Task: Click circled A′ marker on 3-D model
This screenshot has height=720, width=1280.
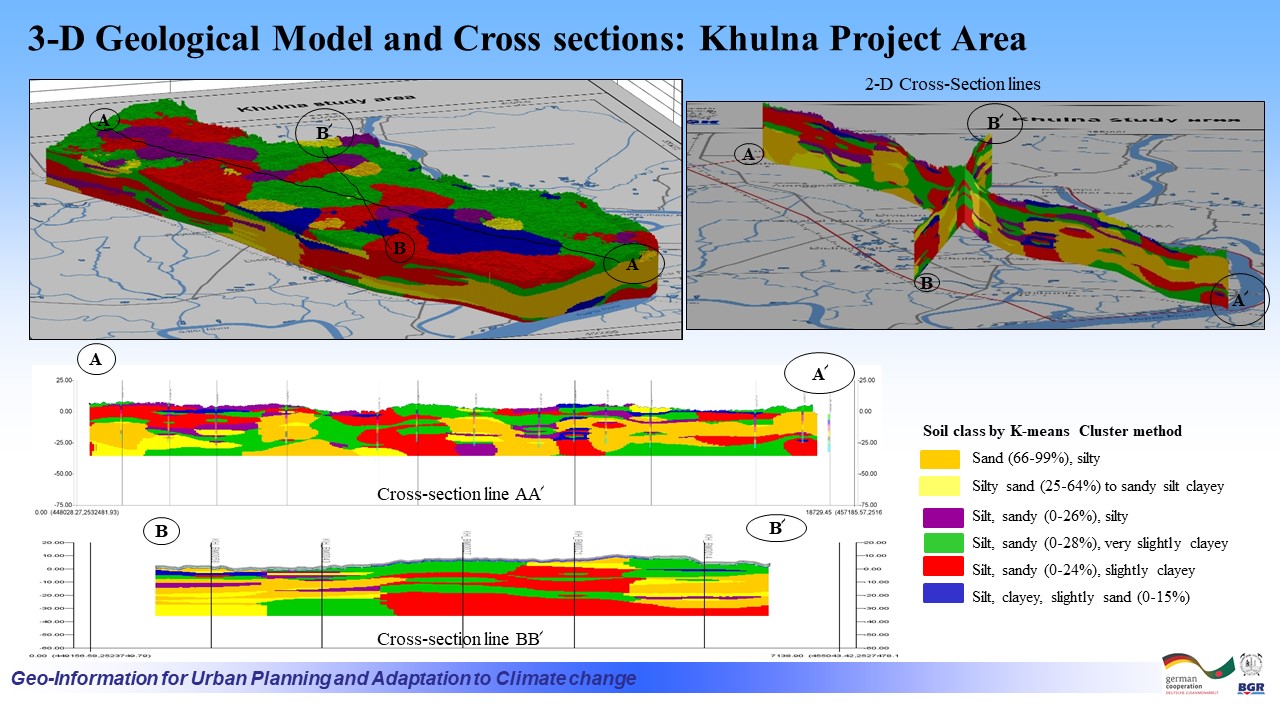Action: pos(633,264)
